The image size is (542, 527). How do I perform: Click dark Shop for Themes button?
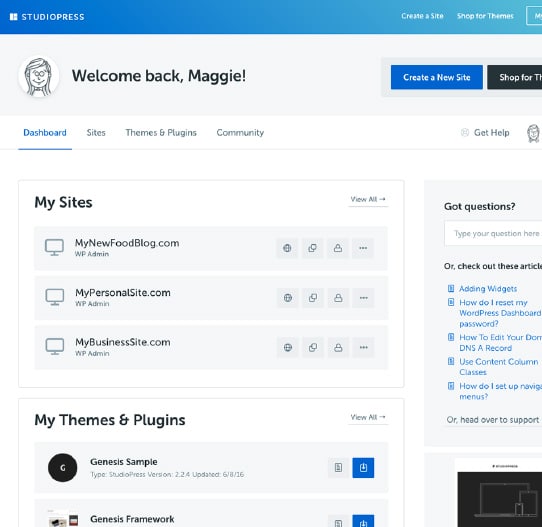[515, 77]
